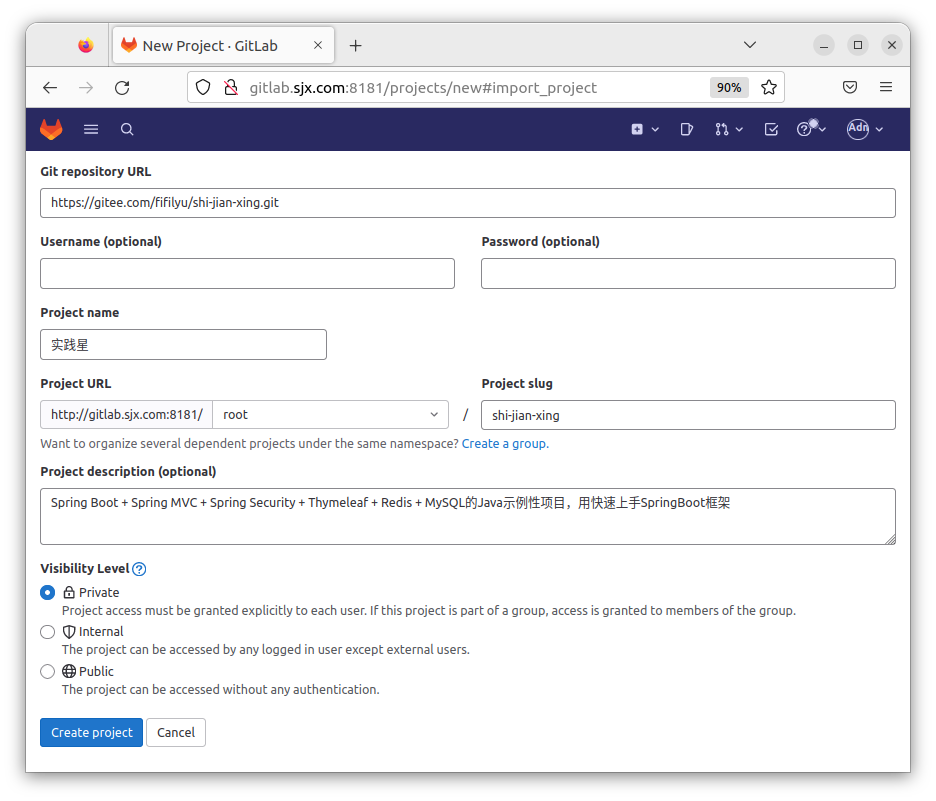Open the To-Do list checkmark icon
Viewport: 936px width, 801px height.
click(x=771, y=129)
